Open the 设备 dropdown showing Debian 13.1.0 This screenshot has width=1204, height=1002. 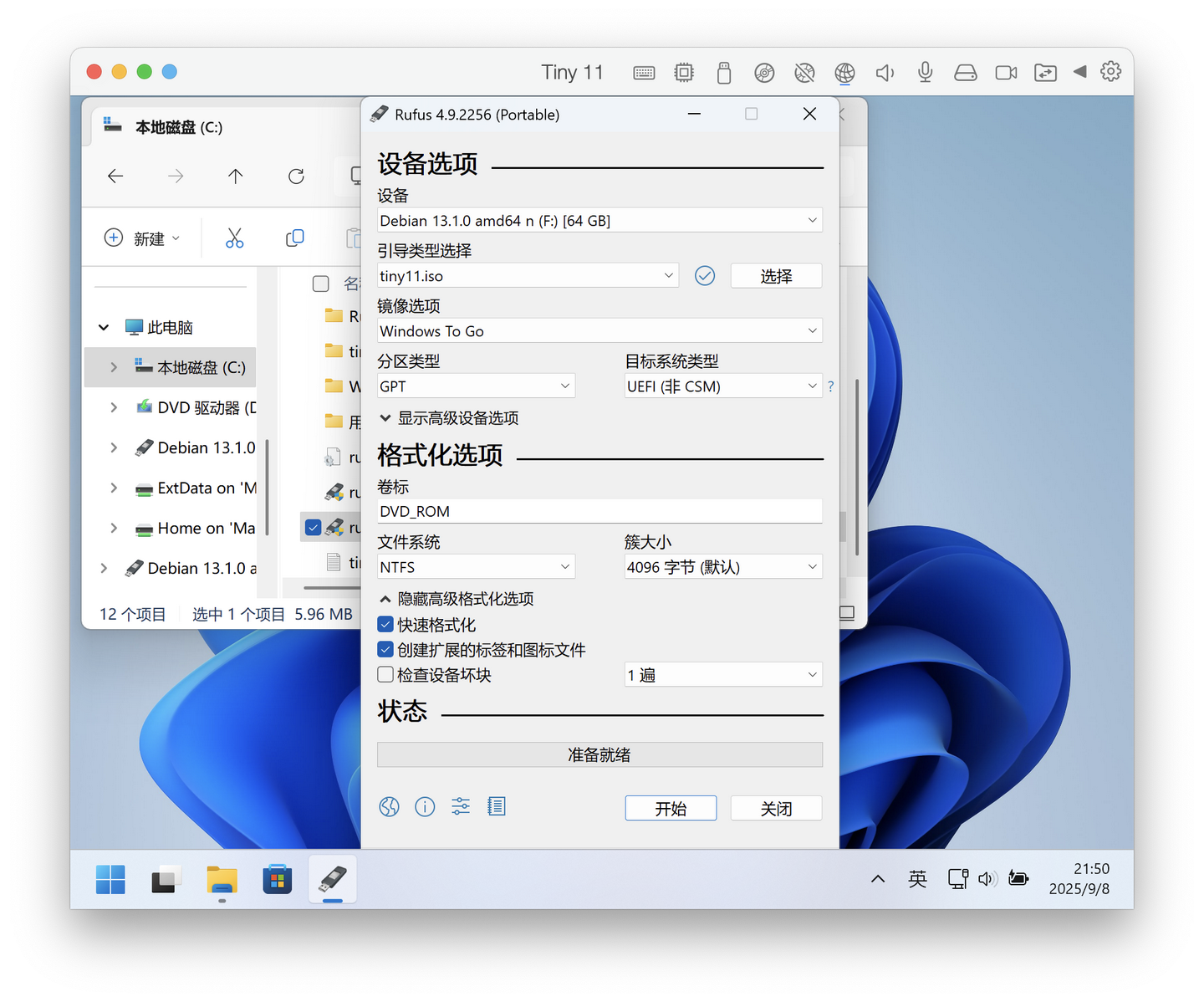point(599,221)
